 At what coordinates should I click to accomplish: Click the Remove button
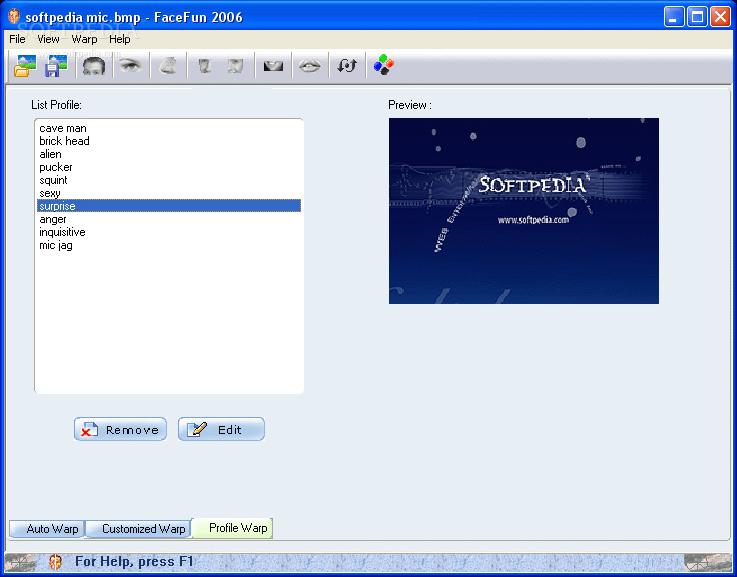coord(120,429)
